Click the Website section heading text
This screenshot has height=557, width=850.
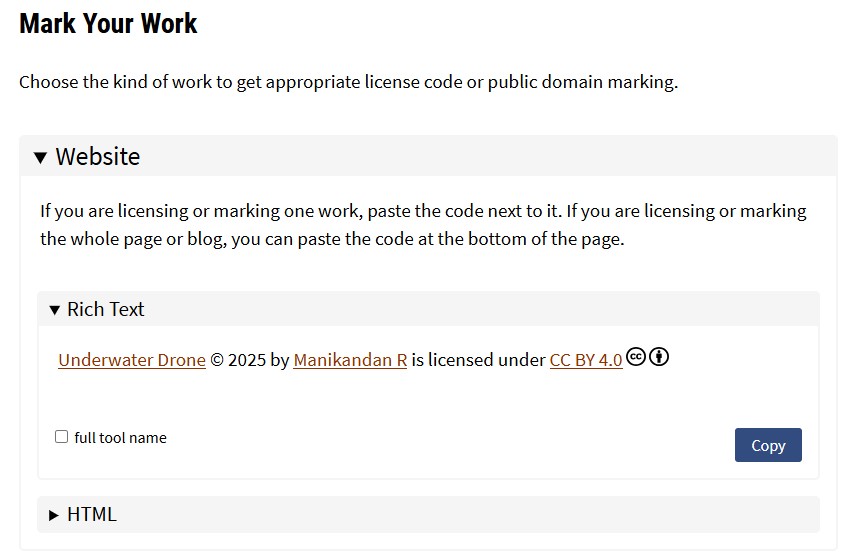coord(98,157)
